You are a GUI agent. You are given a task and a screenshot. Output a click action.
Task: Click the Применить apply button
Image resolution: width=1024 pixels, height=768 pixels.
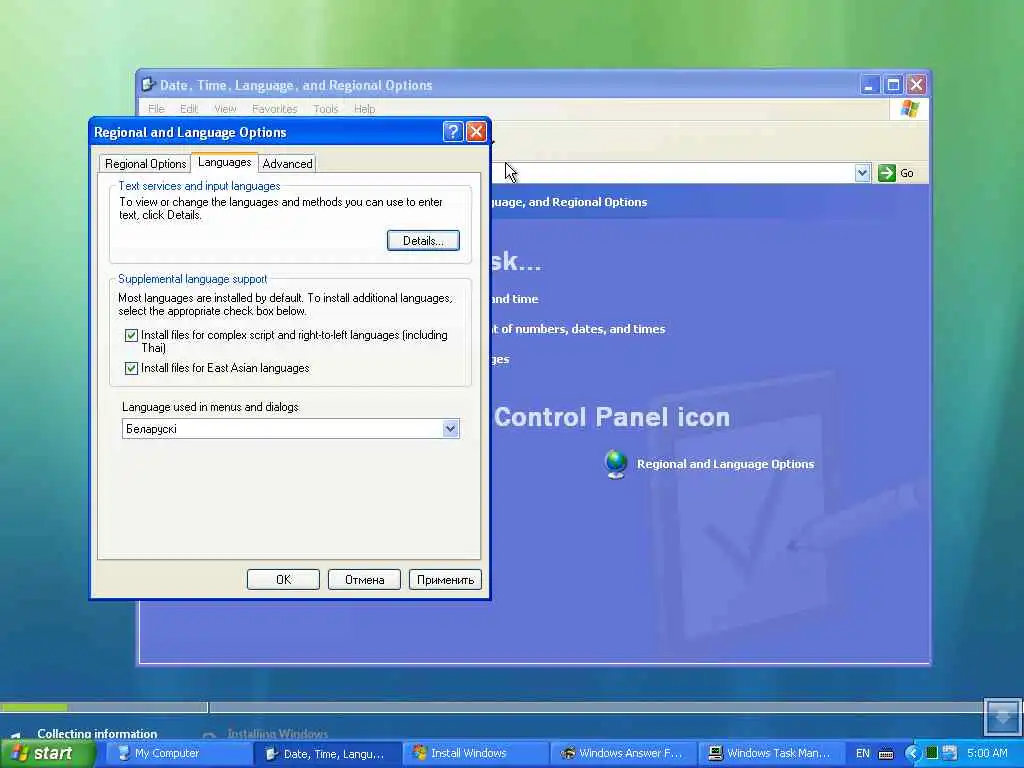[445, 580]
